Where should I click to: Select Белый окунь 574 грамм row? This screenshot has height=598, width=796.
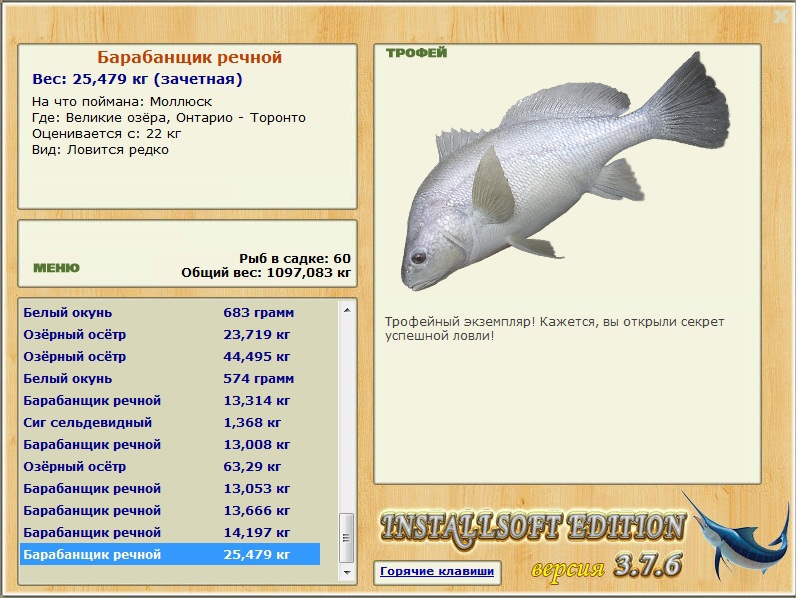pos(170,379)
